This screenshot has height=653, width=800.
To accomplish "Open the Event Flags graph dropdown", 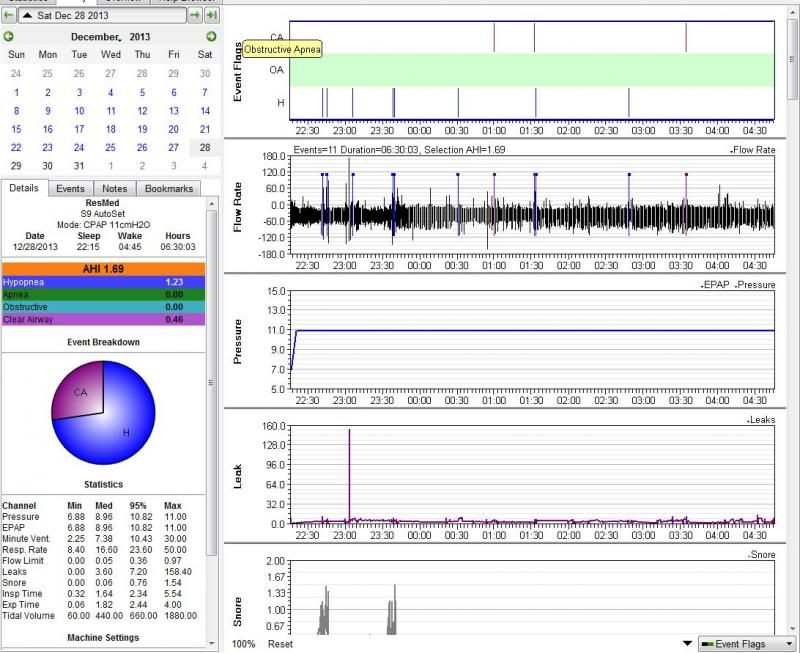I will [x=746, y=643].
